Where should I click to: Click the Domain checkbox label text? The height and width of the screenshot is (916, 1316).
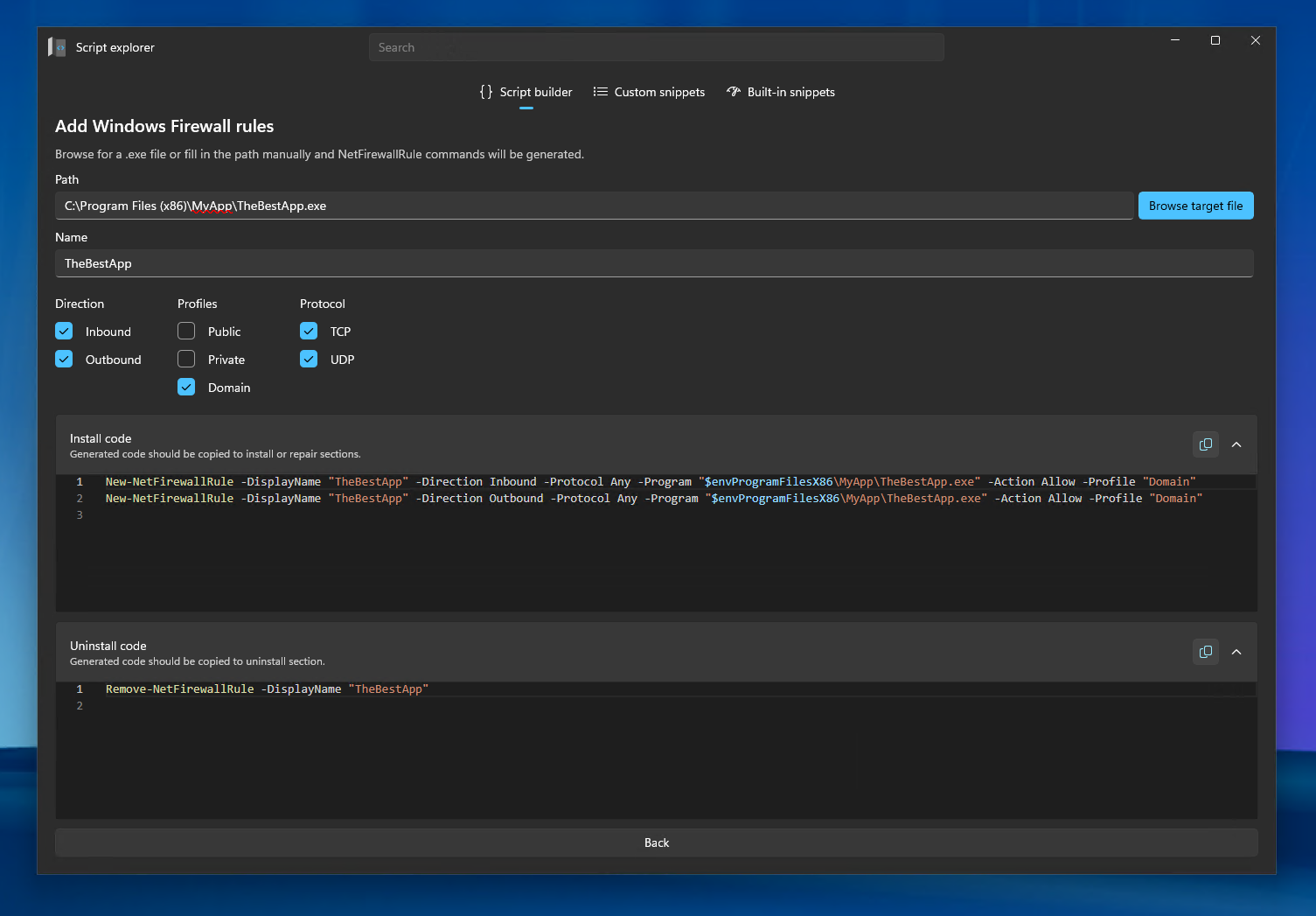point(229,388)
